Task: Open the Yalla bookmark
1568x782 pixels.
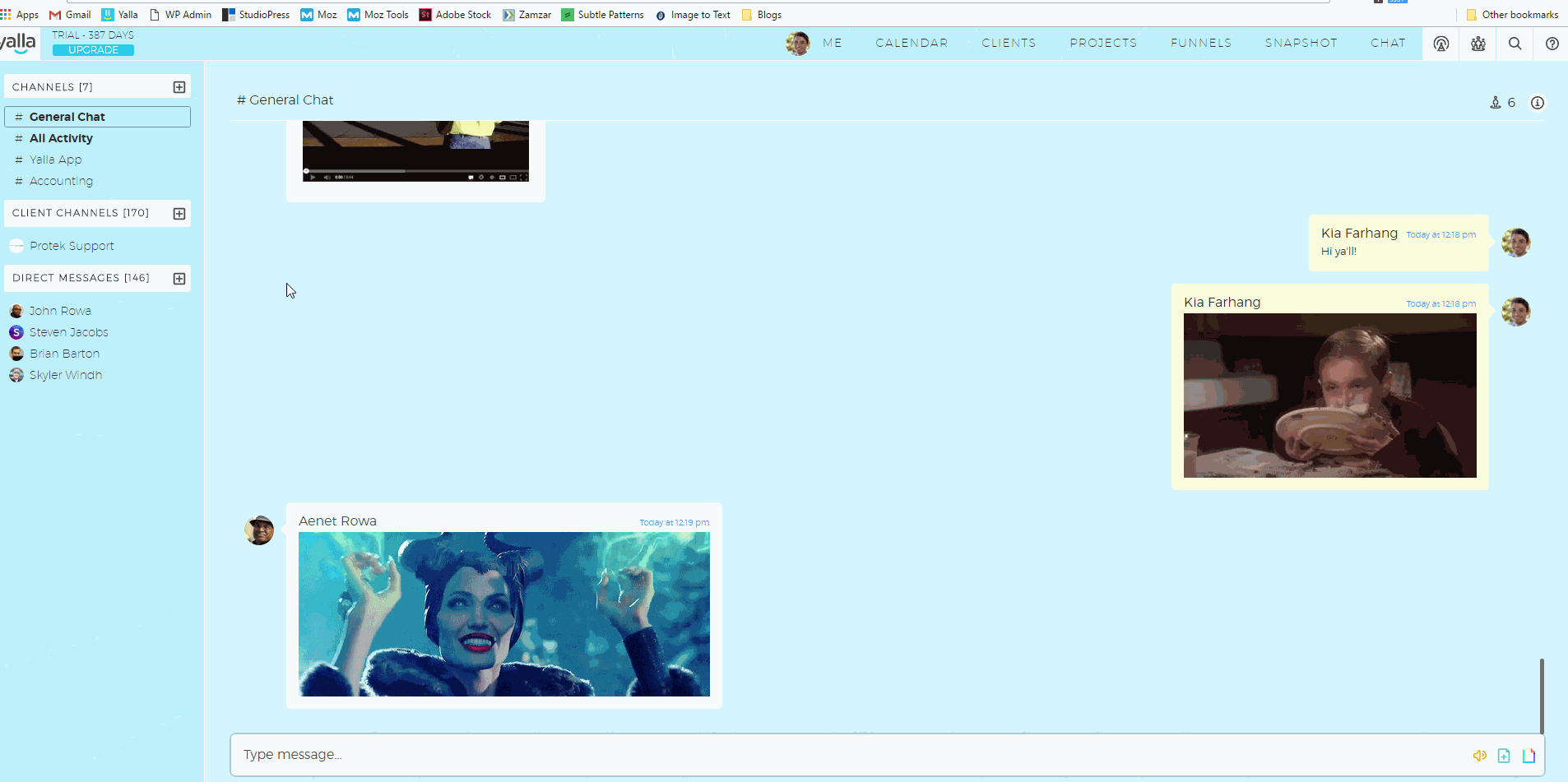Action: coord(119,15)
